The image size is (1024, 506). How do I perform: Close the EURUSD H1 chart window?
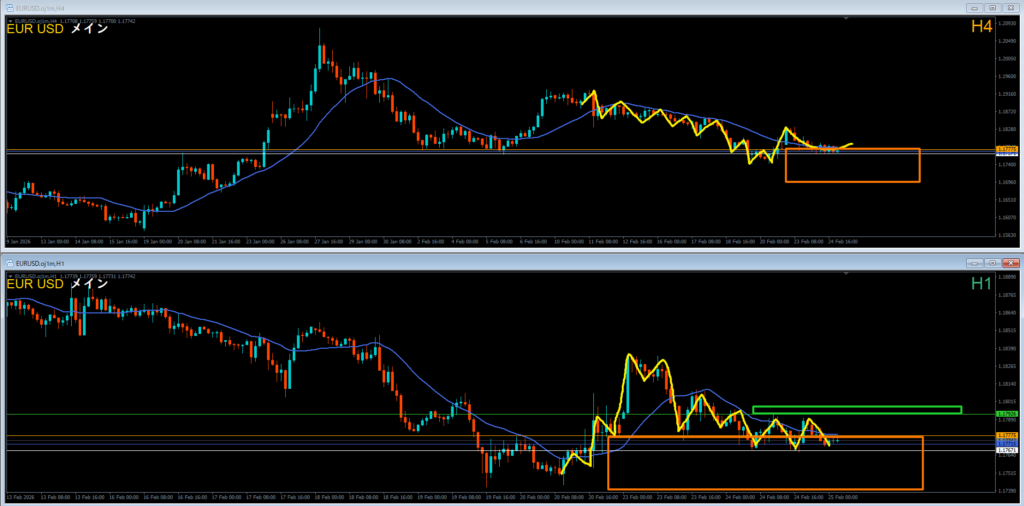coord(1010,262)
